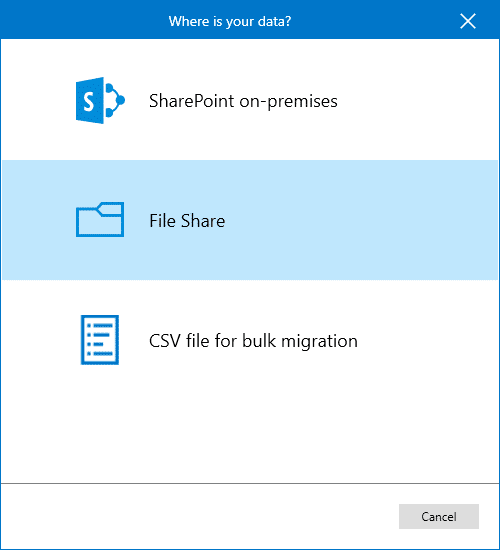The height and width of the screenshot is (550, 500).
Task: Click the Cancel button
Action: 439,516
